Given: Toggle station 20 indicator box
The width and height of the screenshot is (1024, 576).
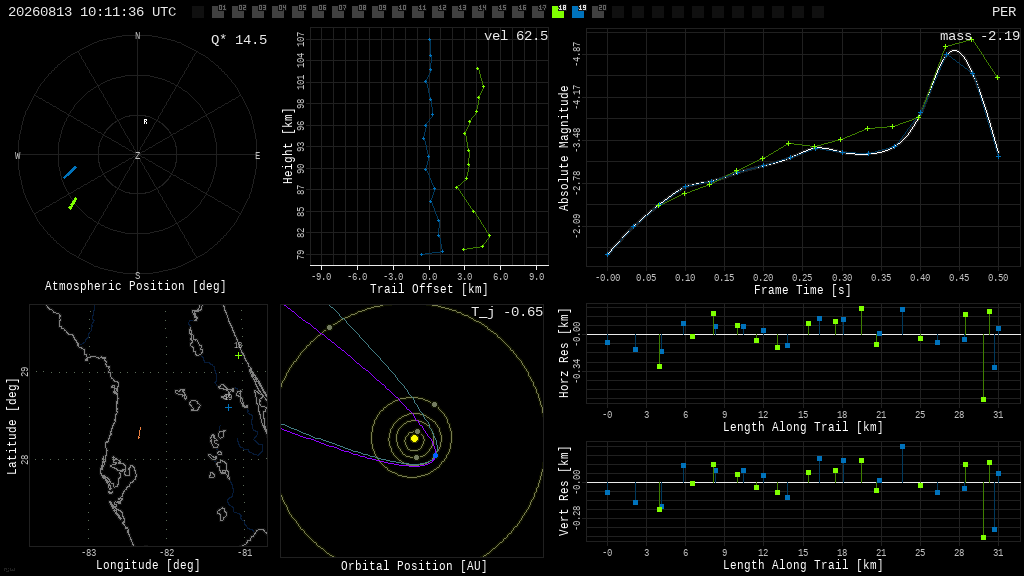Looking at the screenshot, I should (x=598, y=11).
